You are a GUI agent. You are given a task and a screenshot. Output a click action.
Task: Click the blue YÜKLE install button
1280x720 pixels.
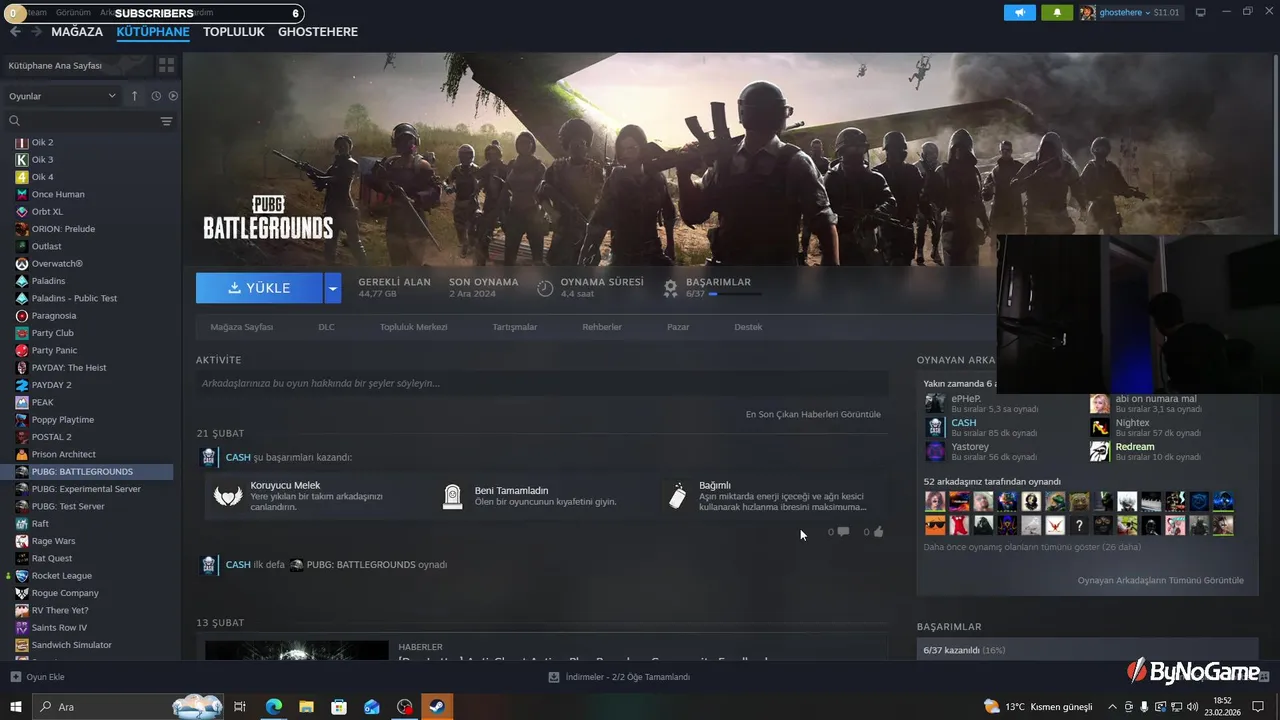pyautogui.click(x=259, y=288)
